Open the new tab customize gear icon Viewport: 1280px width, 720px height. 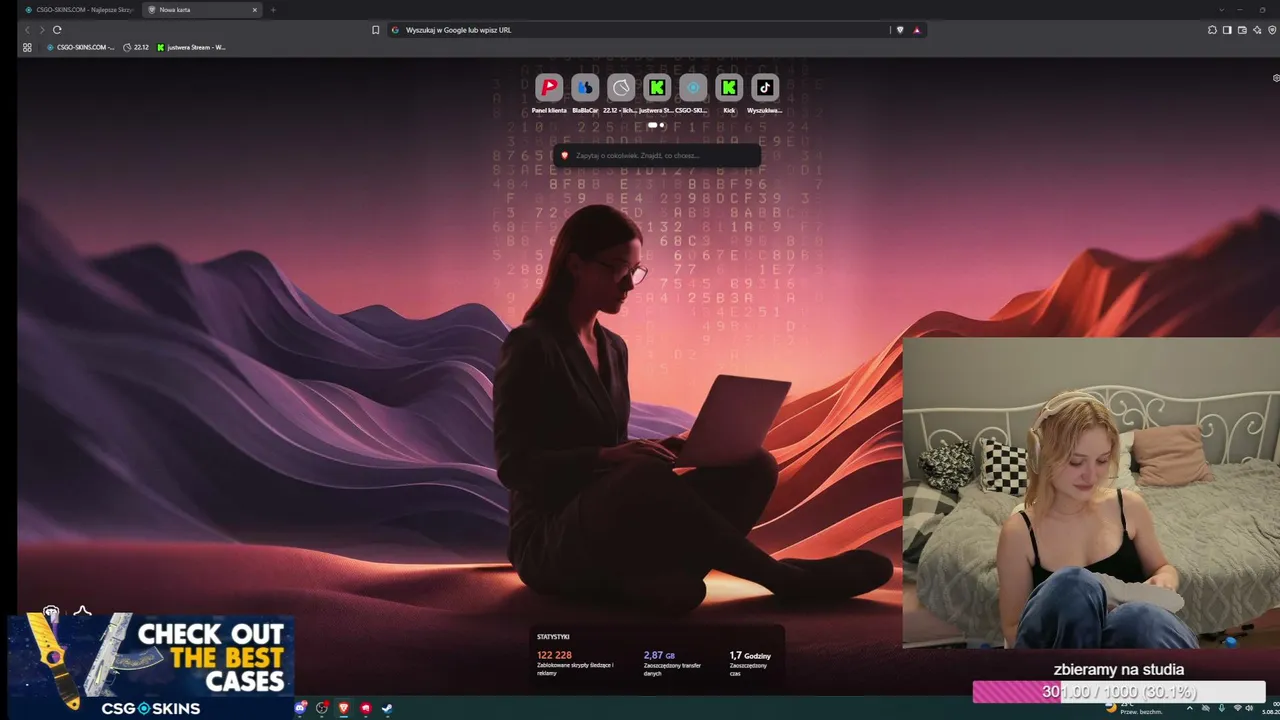1276,78
